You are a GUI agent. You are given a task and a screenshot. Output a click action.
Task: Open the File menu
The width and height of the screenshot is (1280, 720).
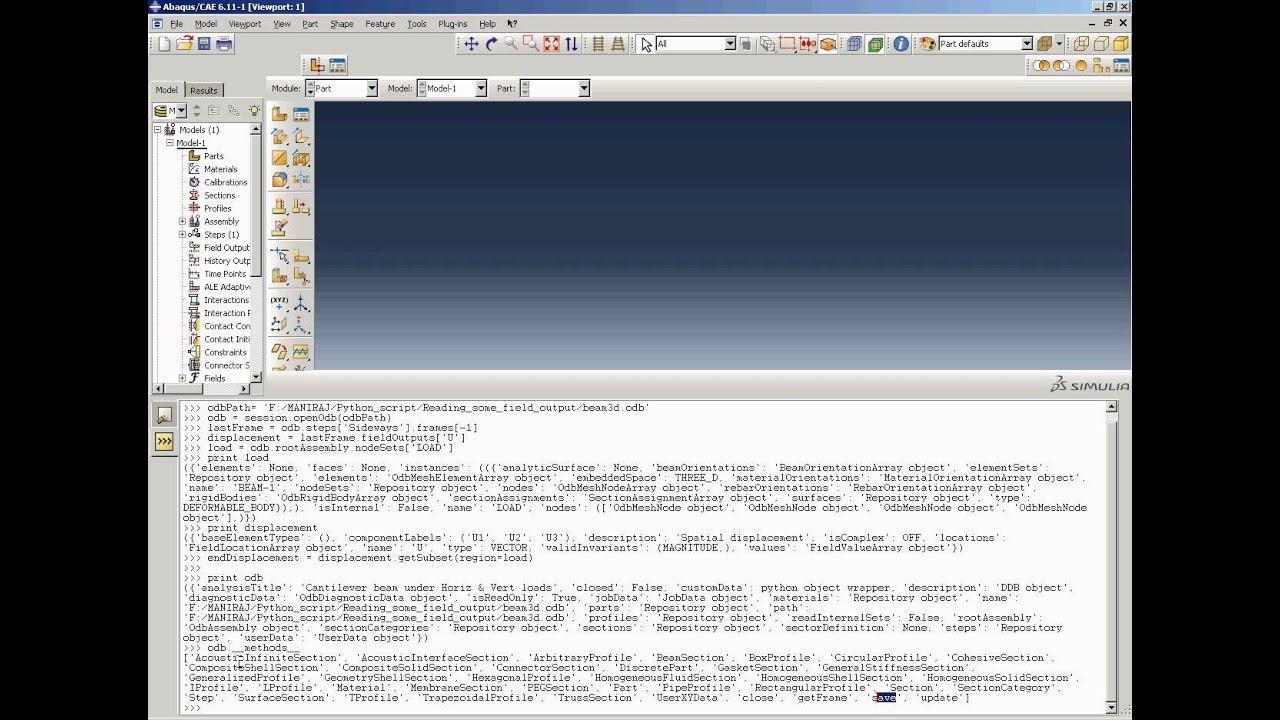(x=176, y=24)
